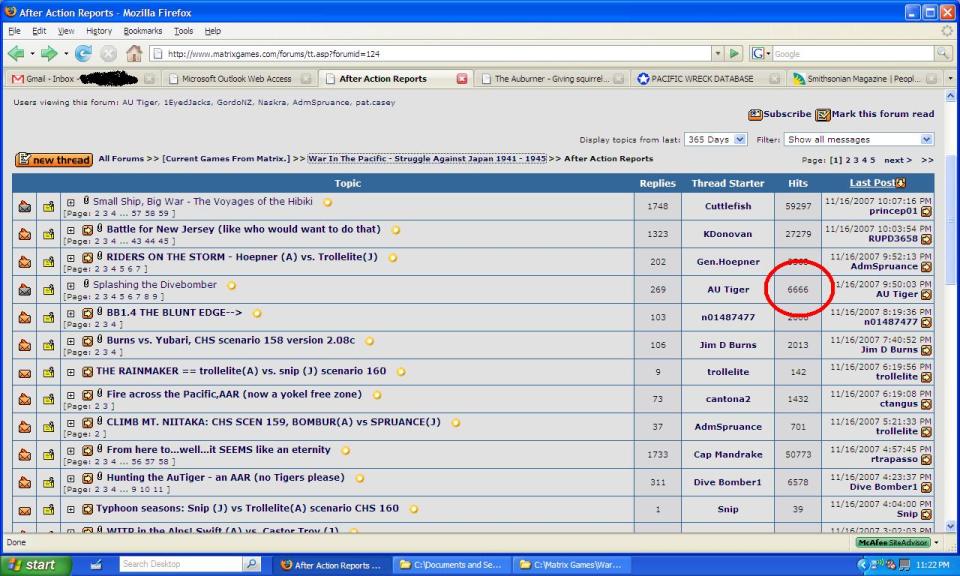
Task: Jump to last post by AdmSpruance icon
Action: (x=926, y=267)
